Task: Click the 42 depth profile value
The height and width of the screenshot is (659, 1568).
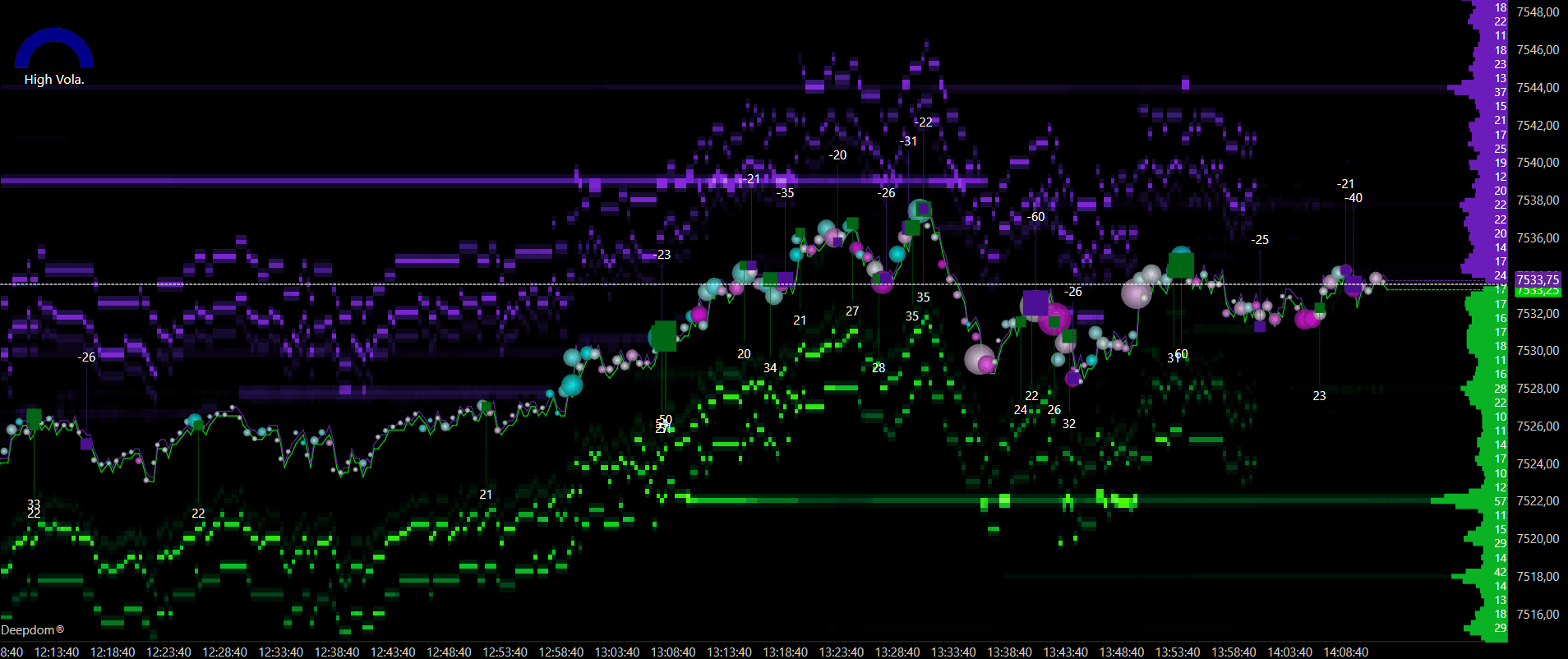Action: tap(1501, 572)
